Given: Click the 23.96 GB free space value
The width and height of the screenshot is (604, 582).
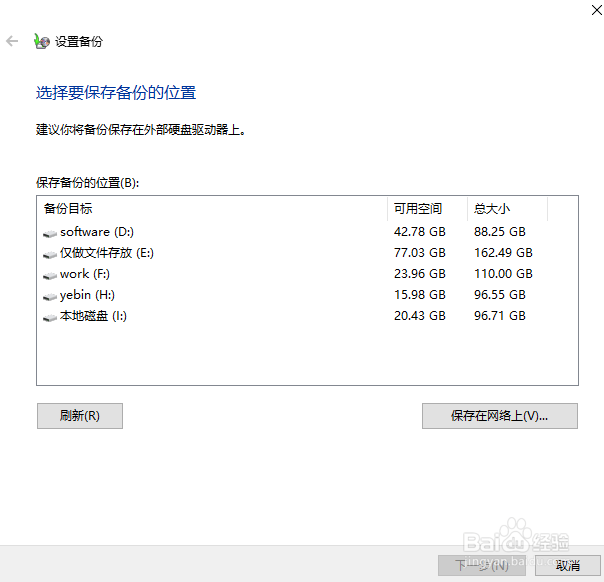Looking at the screenshot, I should click(419, 274).
